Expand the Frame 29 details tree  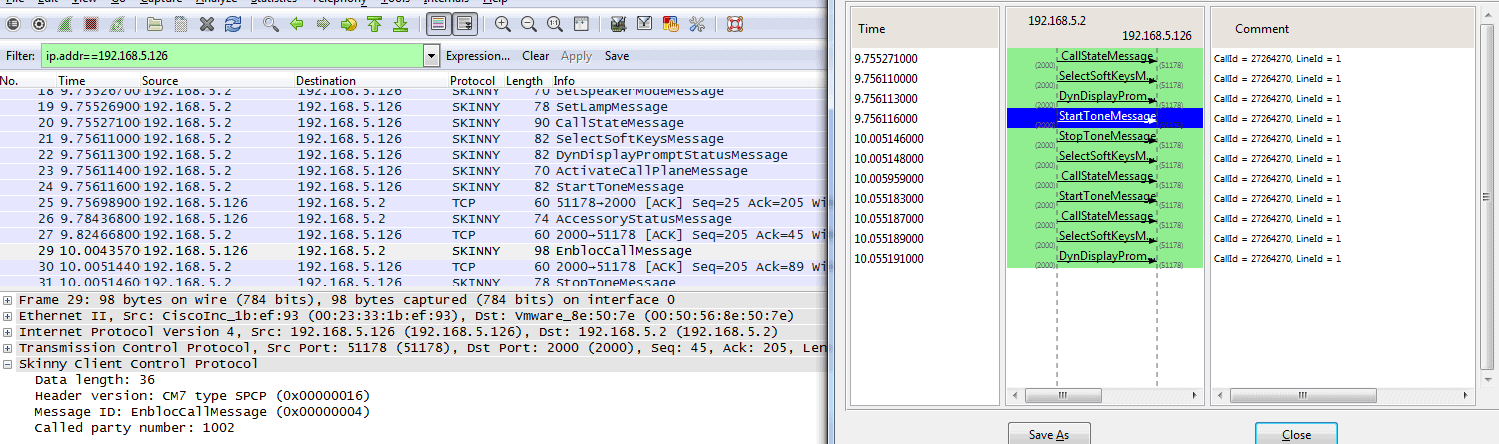tap(9, 300)
